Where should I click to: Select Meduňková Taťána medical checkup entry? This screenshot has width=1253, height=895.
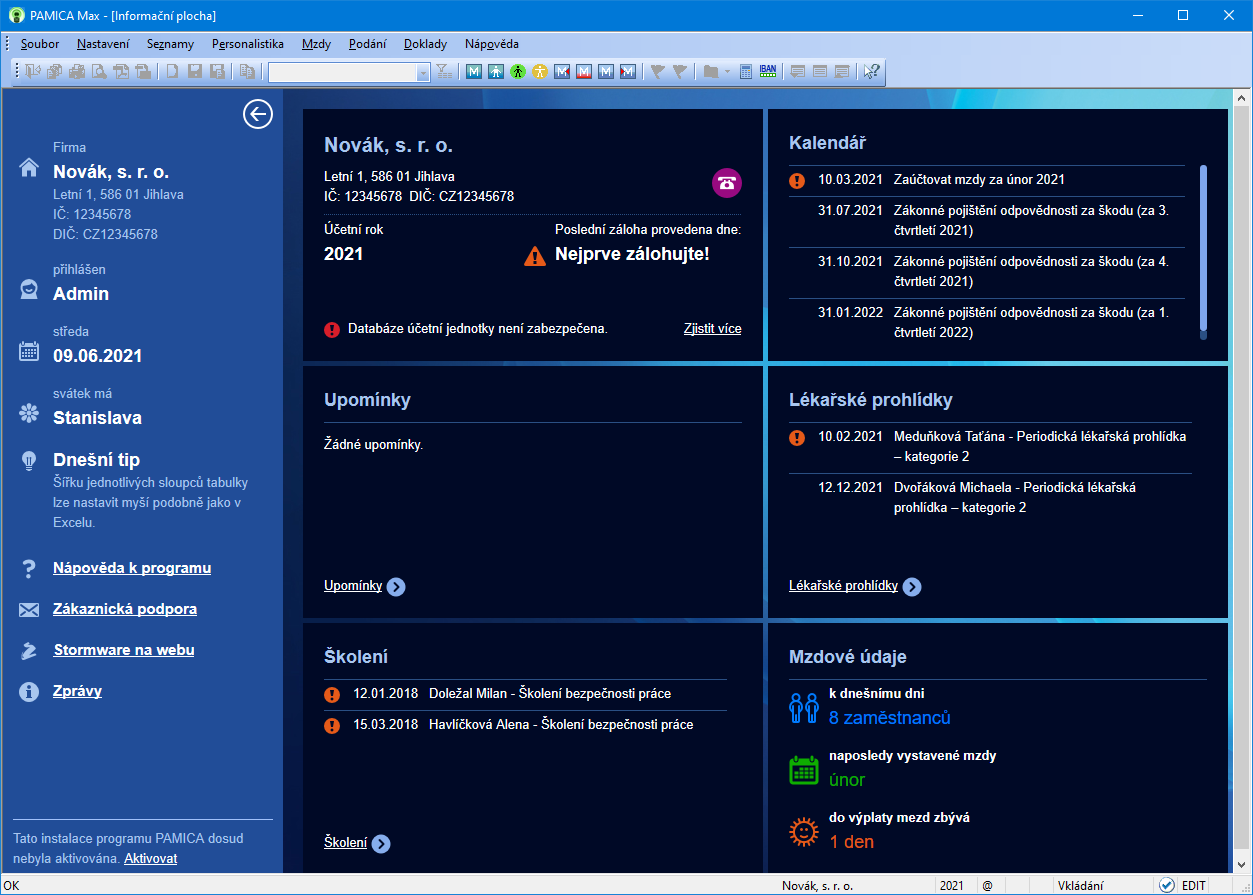990,447
